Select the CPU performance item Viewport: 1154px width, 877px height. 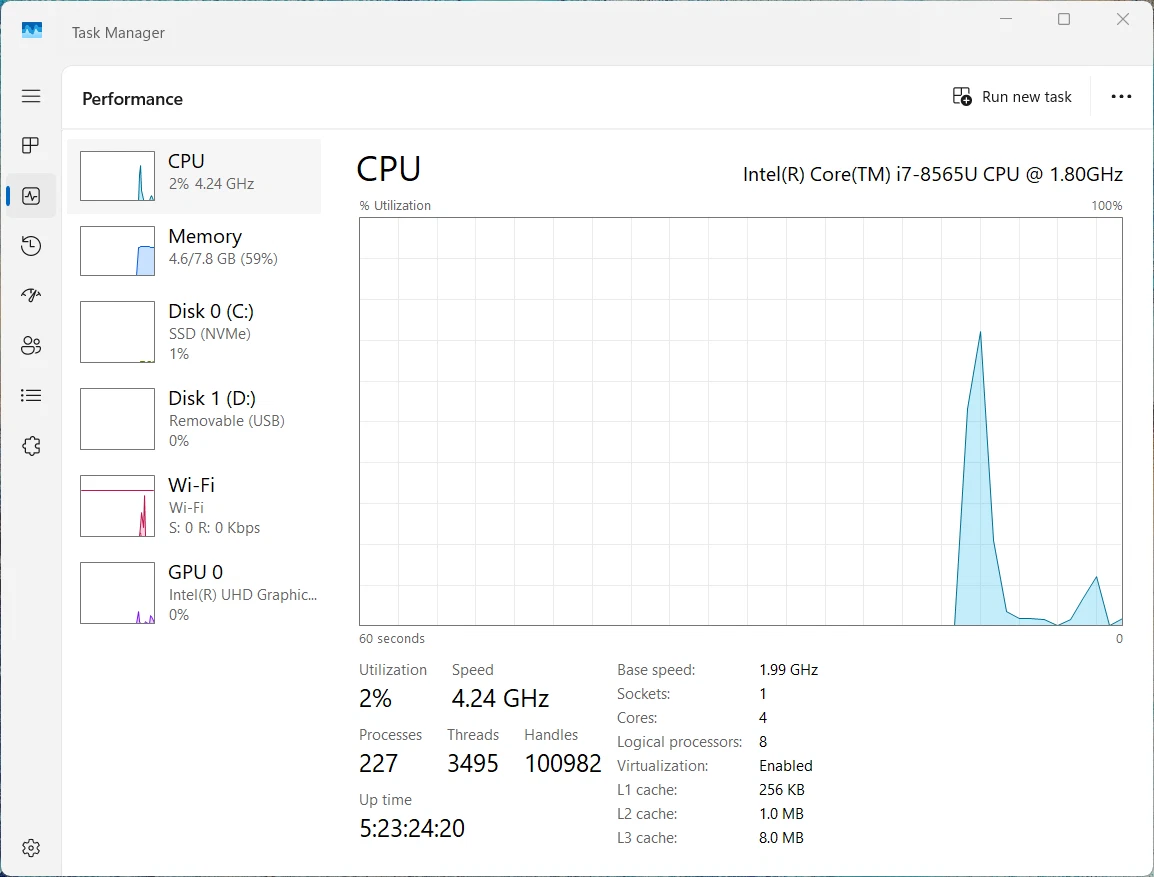194,176
